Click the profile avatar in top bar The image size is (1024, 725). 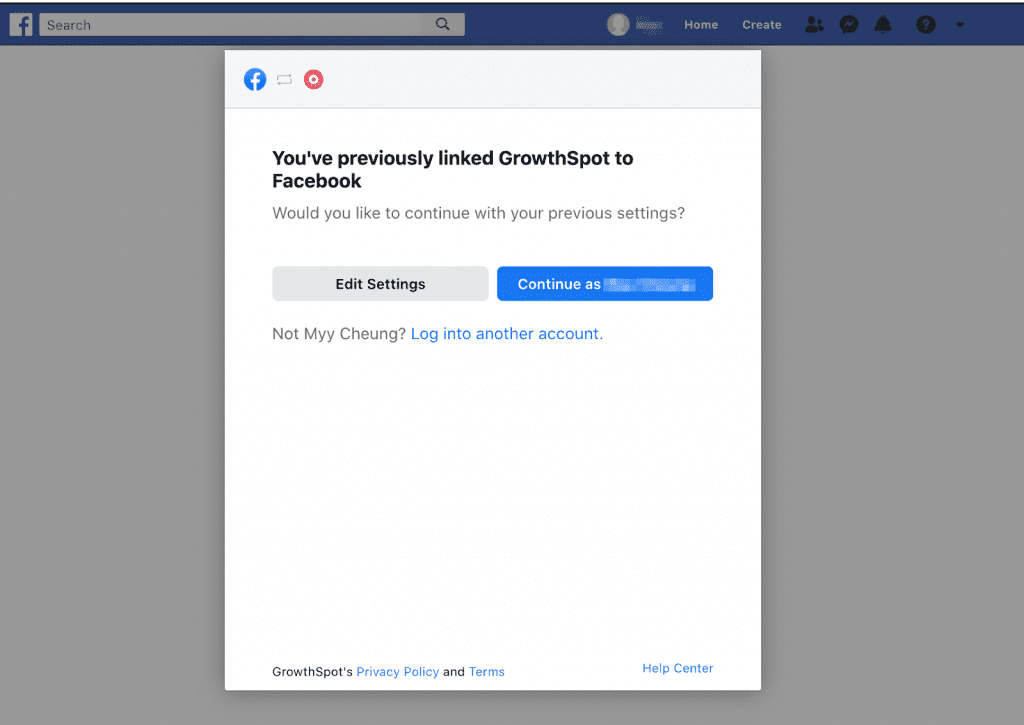coord(618,25)
